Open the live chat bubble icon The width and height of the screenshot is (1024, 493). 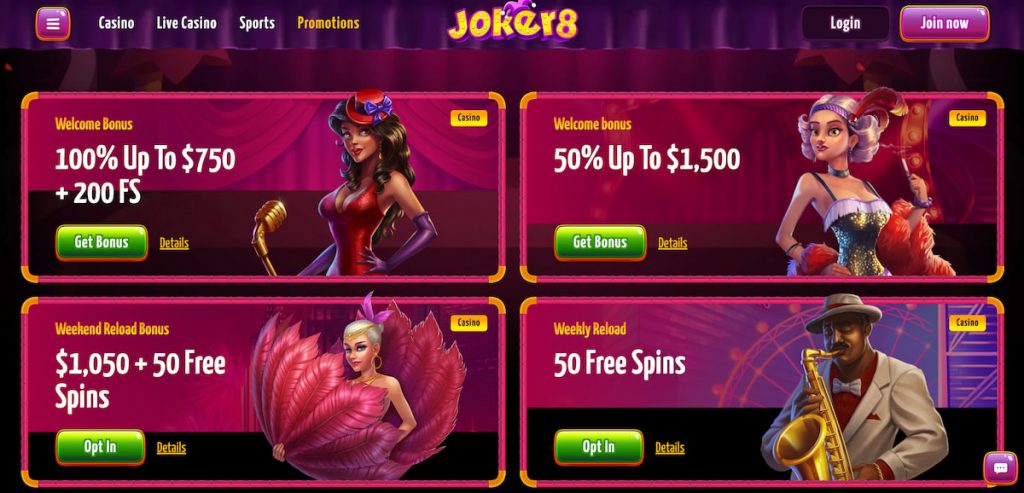(1000, 468)
